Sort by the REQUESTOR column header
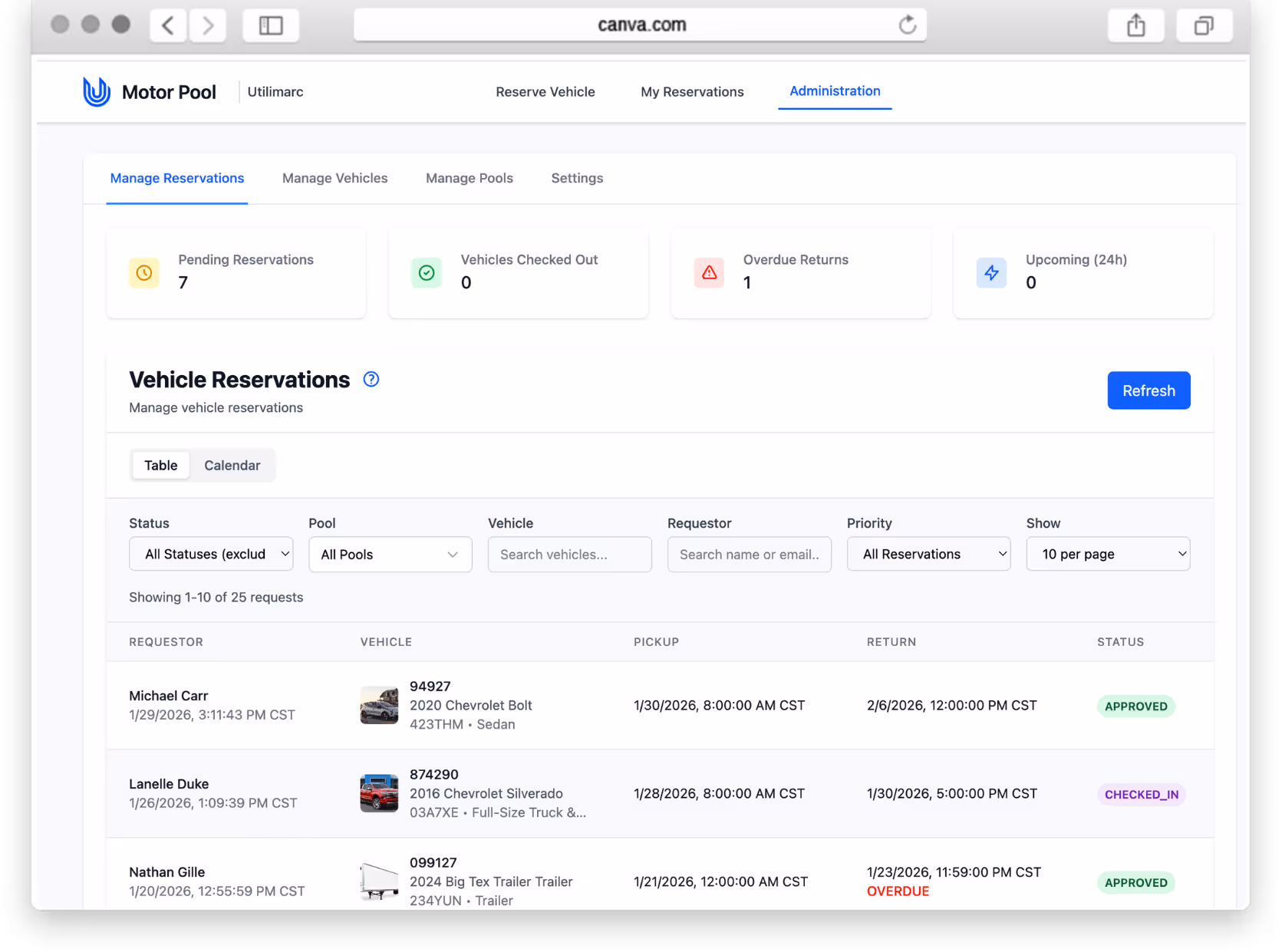 (x=166, y=642)
